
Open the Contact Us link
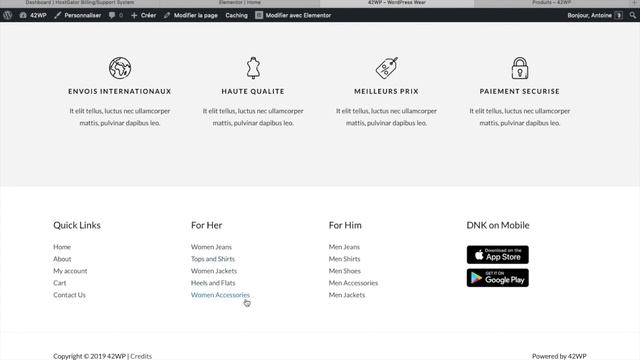click(69, 295)
